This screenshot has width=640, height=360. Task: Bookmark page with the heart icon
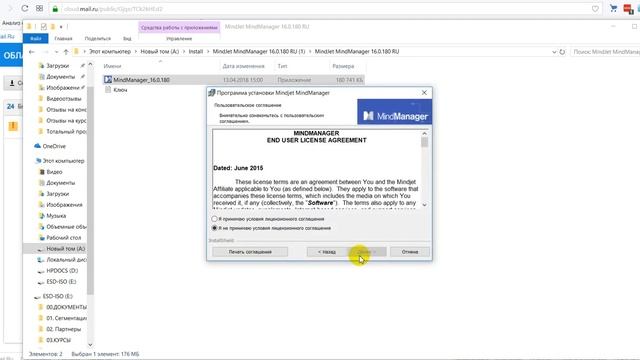click(595, 9)
